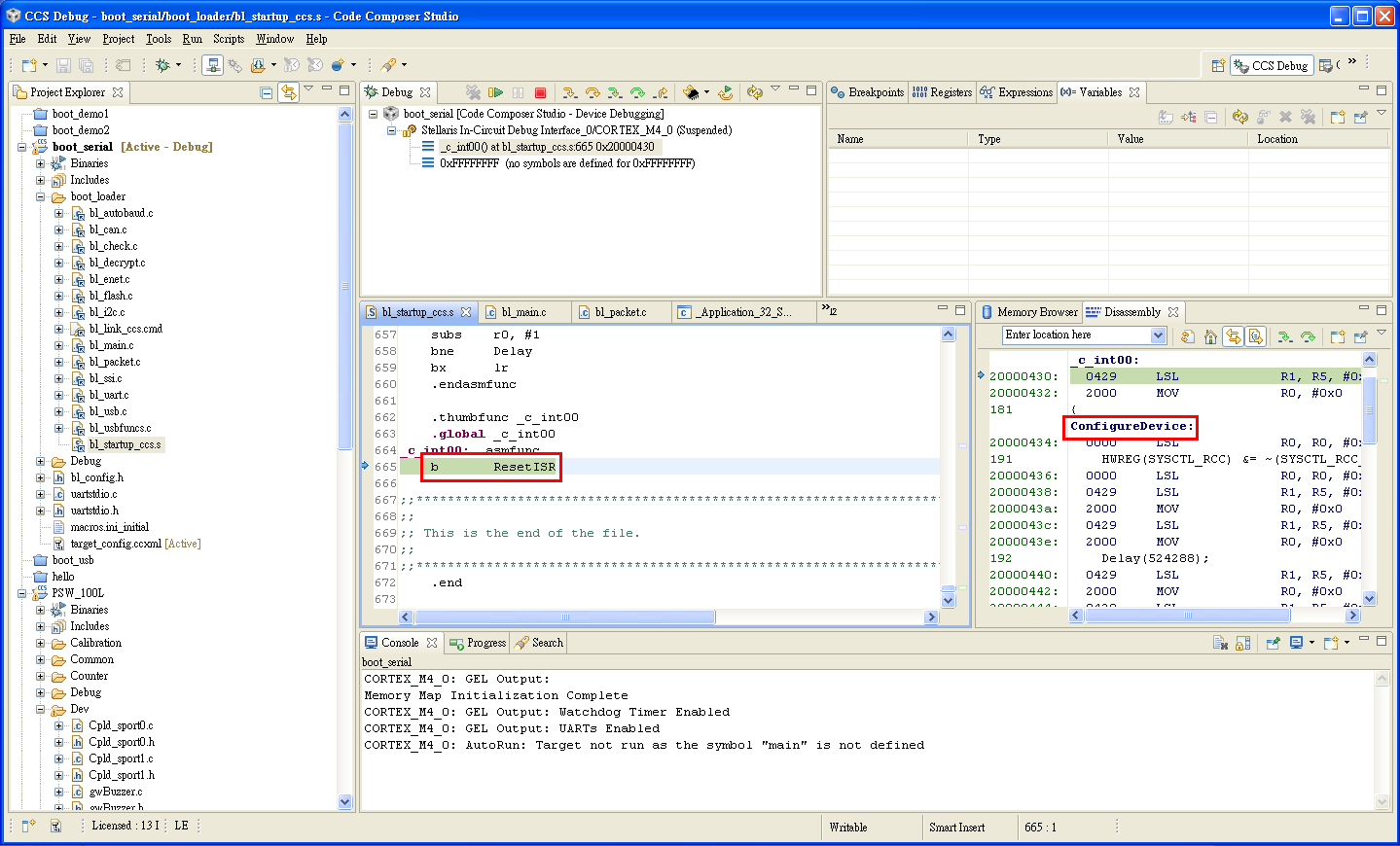Click Collapse All icon in Variables view
Image resolution: width=1400 pixels, height=846 pixels.
click(x=1210, y=117)
